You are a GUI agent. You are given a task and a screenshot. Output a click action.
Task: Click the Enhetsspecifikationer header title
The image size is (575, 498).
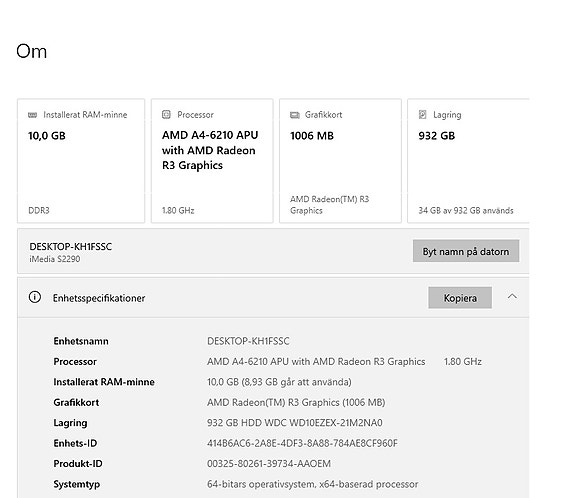click(99, 298)
